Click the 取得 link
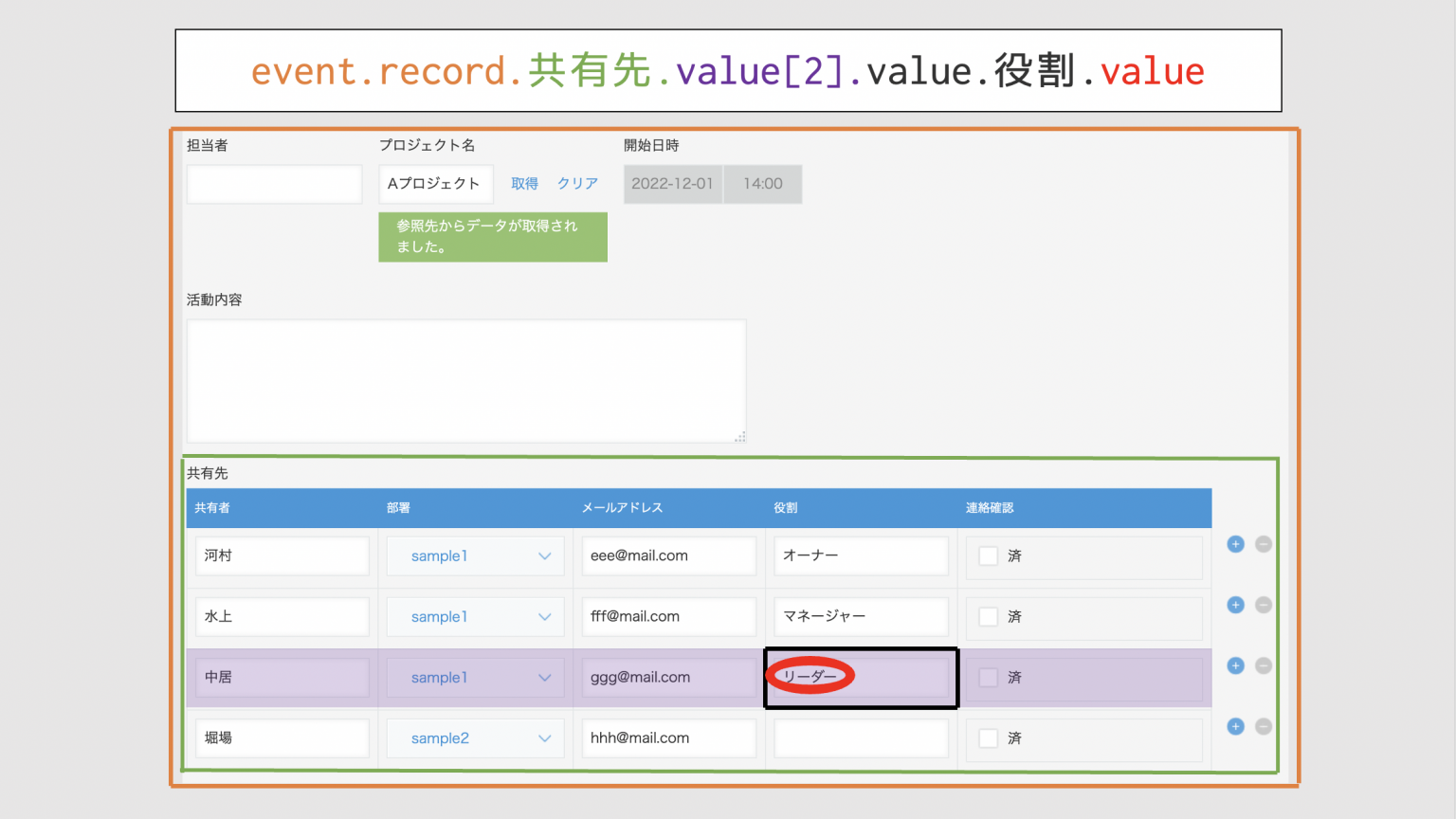This screenshot has width=1456, height=819. point(525,183)
